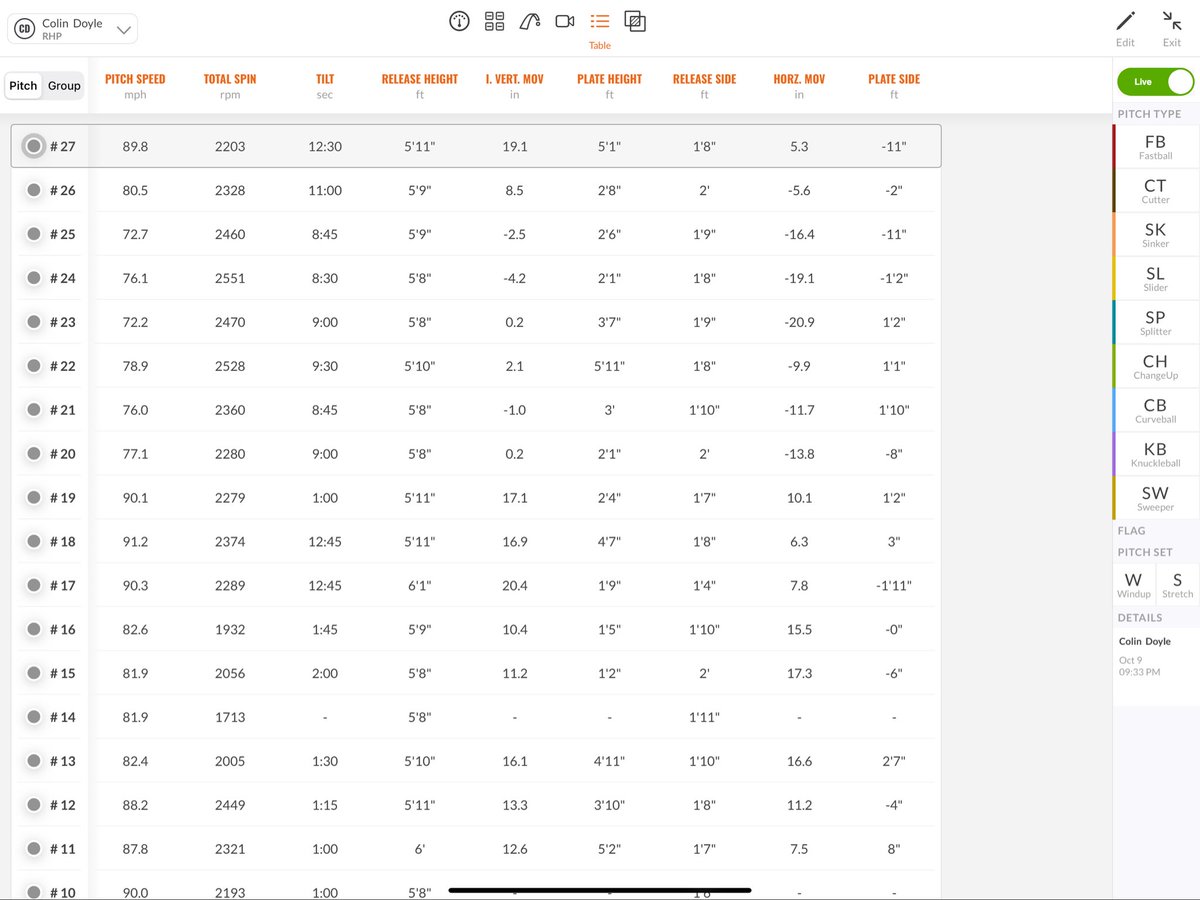Tag pitch as CH ChangeUp
Screen dimensions: 1200x900
1155,366
